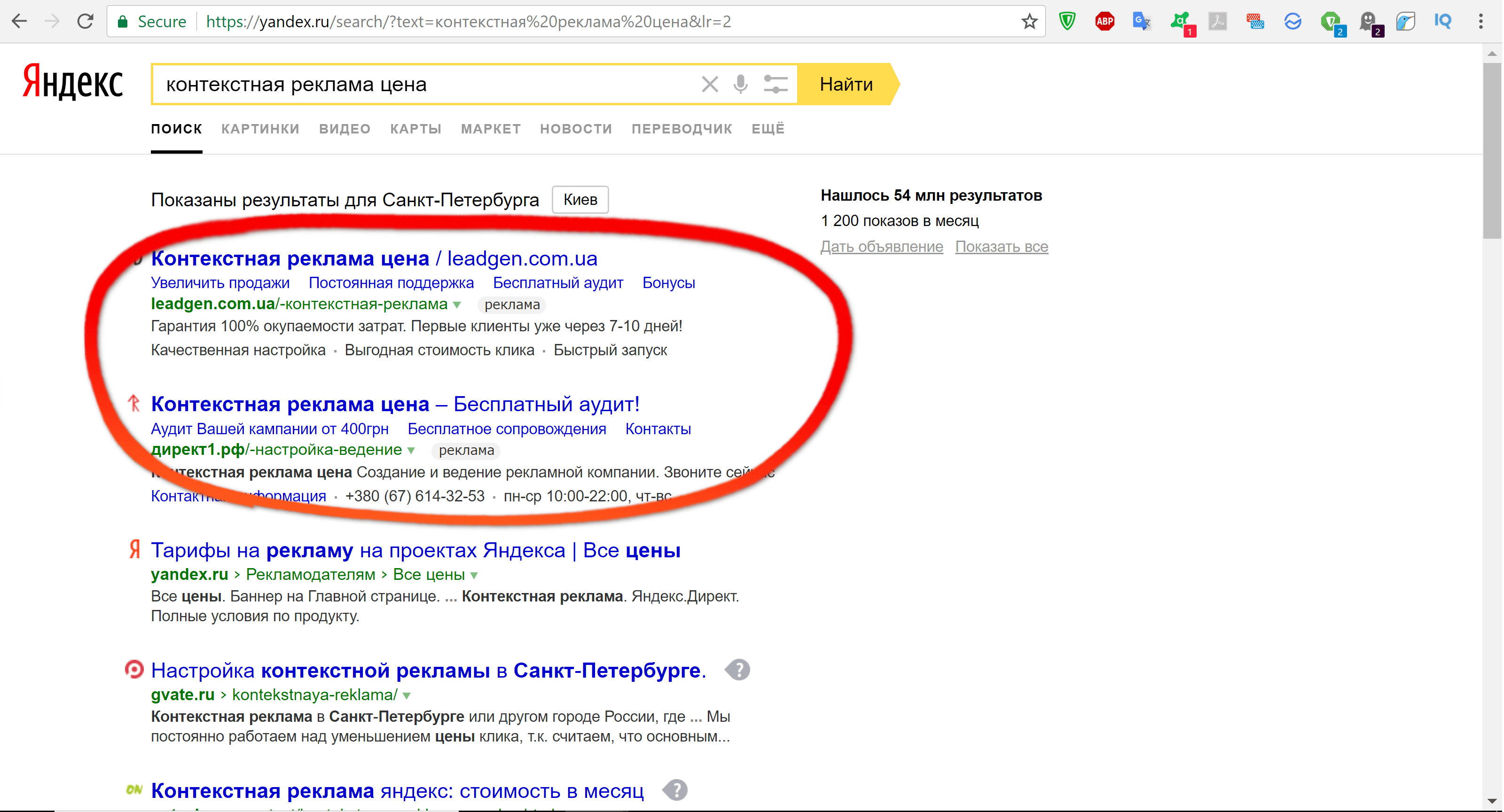Open the КАРТЫ tab

(x=415, y=129)
